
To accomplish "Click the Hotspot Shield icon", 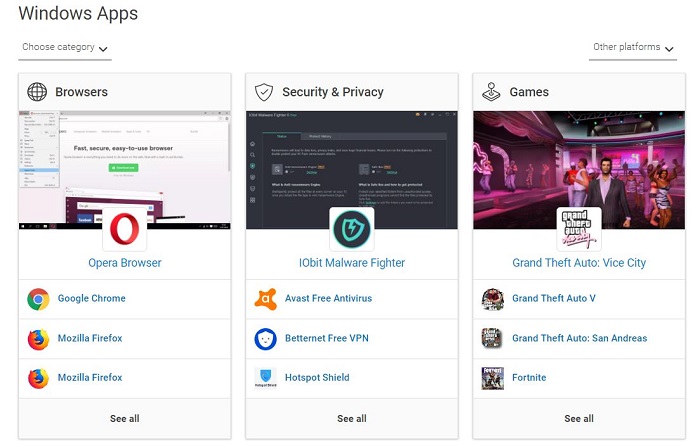I will pos(266,378).
